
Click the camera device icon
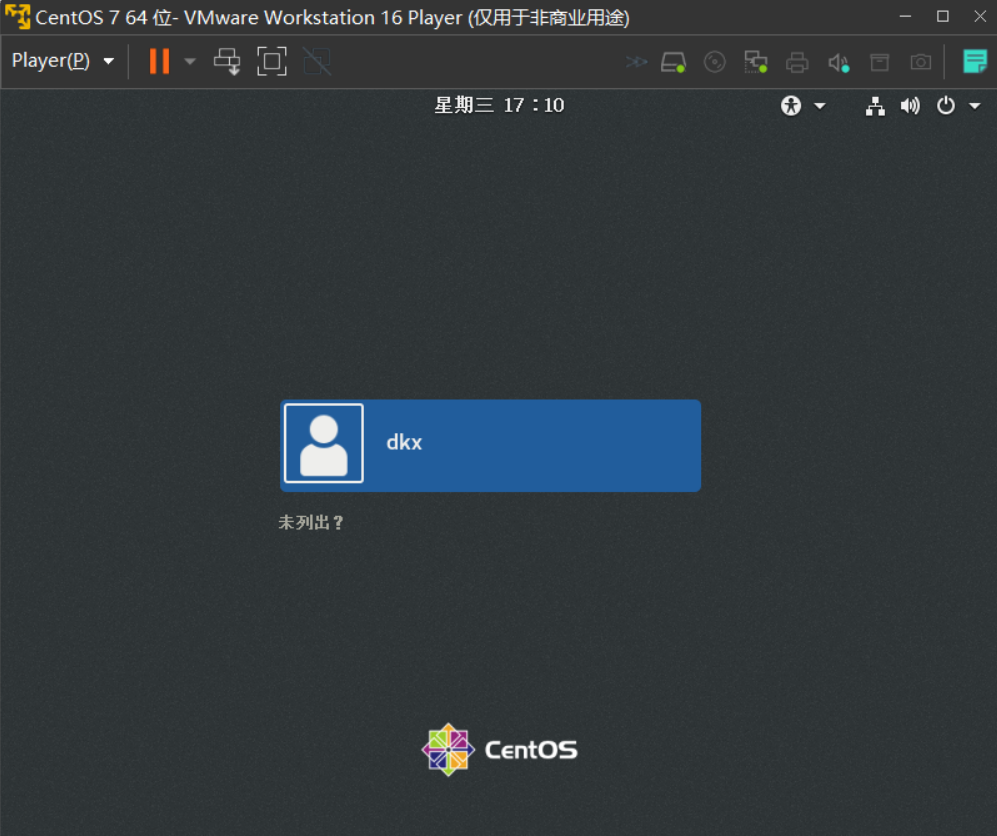coord(920,62)
